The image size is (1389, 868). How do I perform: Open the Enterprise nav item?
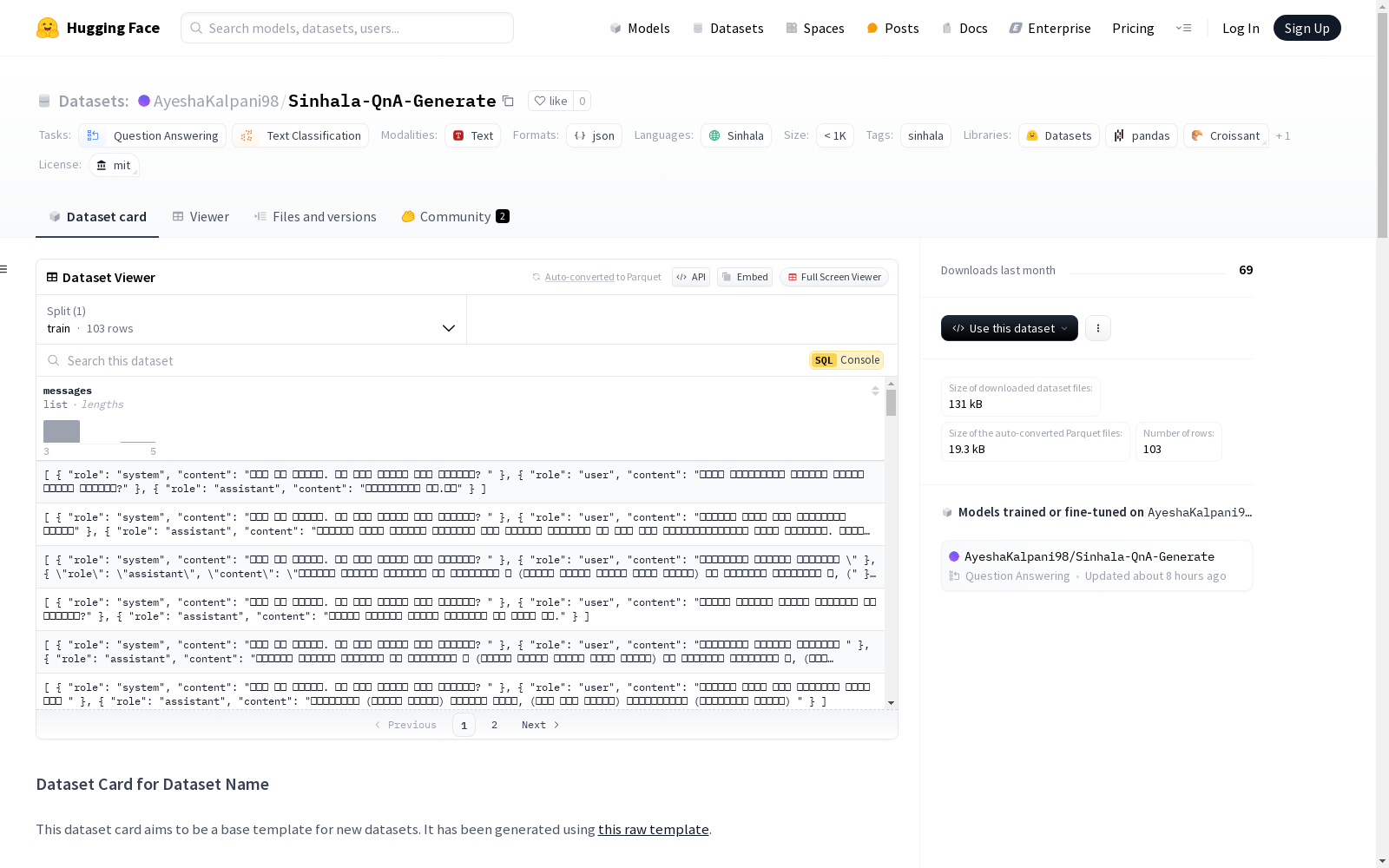(x=1050, y=28)
